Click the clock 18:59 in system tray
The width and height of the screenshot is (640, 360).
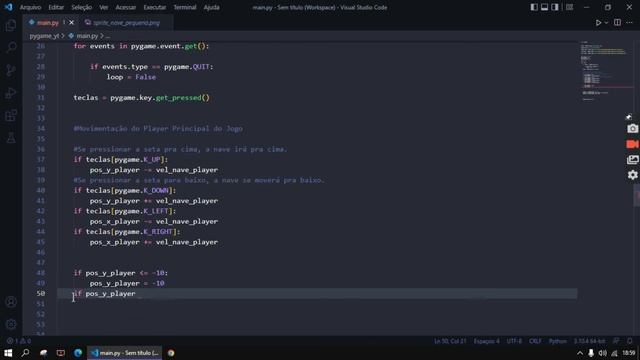pyautogui.click(x=629, y=353)
